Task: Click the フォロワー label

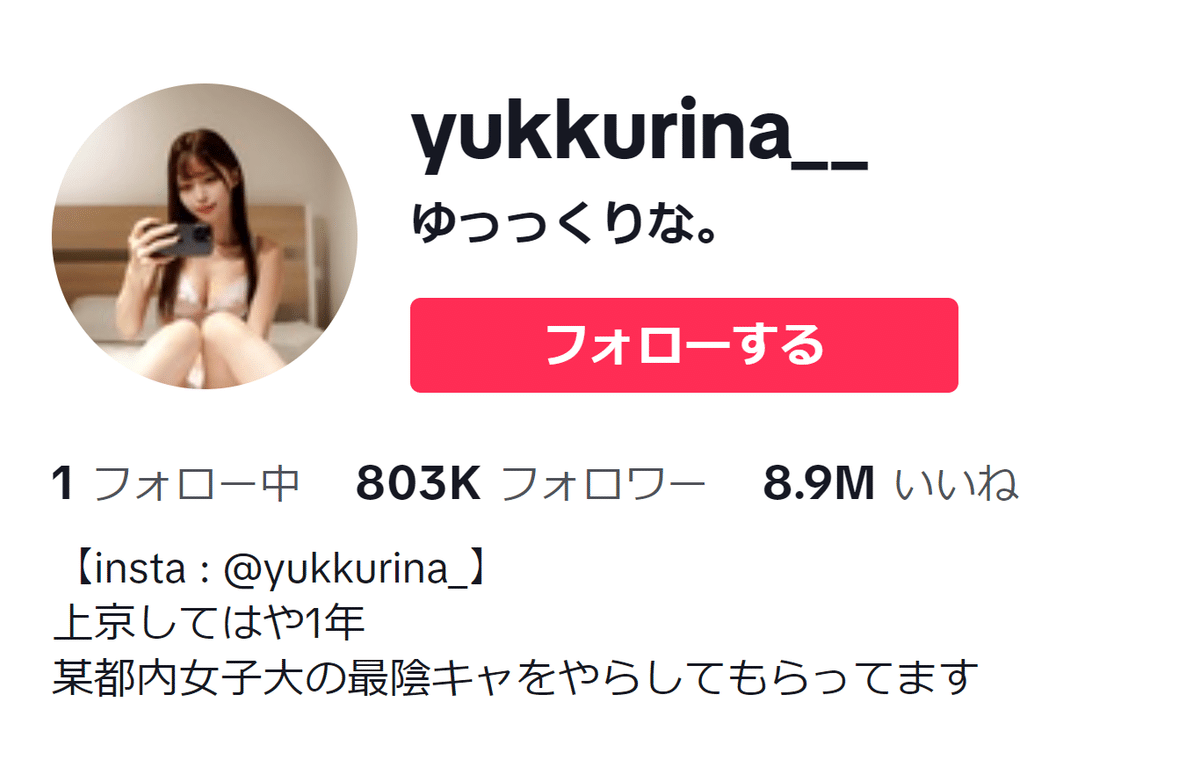Action: [x=603, y=484]
